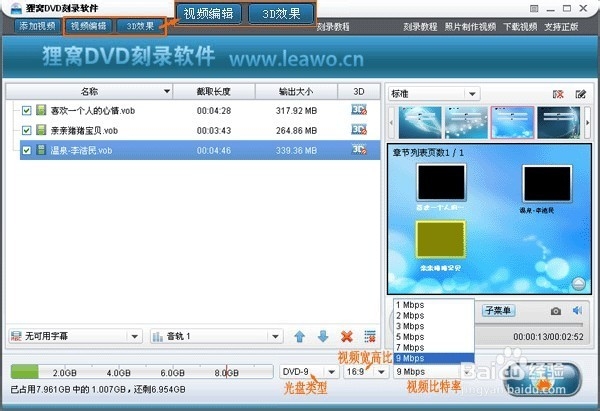Select the second menu template thumbnail
600x411 pixels.
(x=466, y=122)
